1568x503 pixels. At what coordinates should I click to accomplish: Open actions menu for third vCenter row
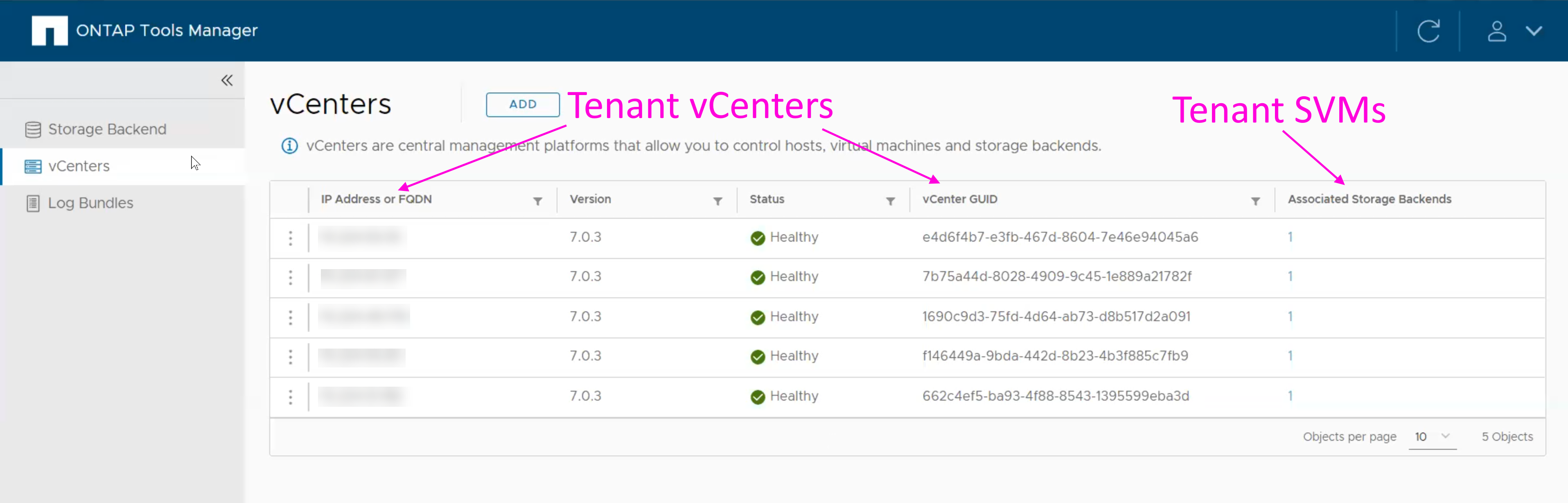pyautogui.click(x=290, y=317)
